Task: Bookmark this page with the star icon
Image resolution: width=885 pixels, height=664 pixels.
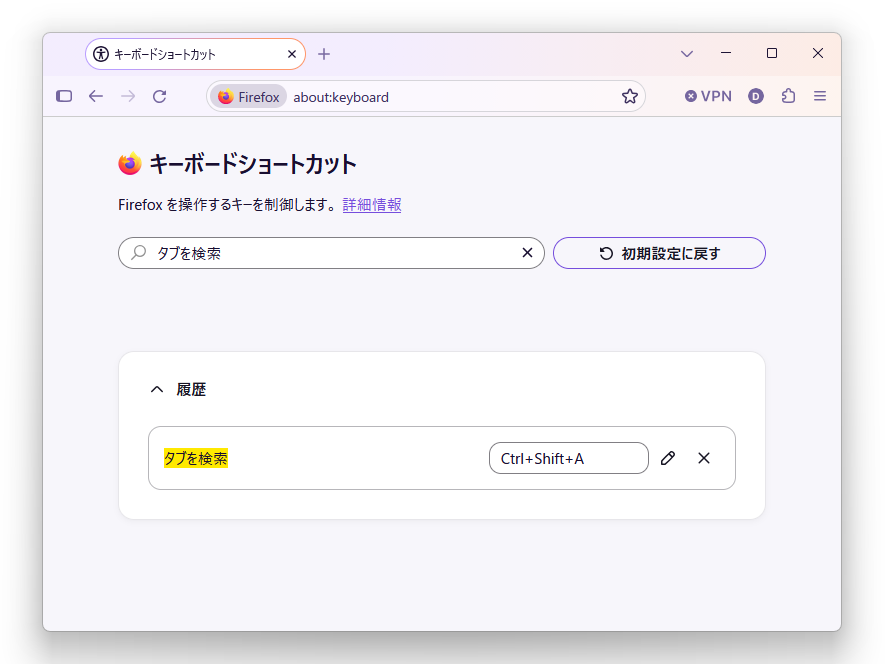Action: coord(630,97)
